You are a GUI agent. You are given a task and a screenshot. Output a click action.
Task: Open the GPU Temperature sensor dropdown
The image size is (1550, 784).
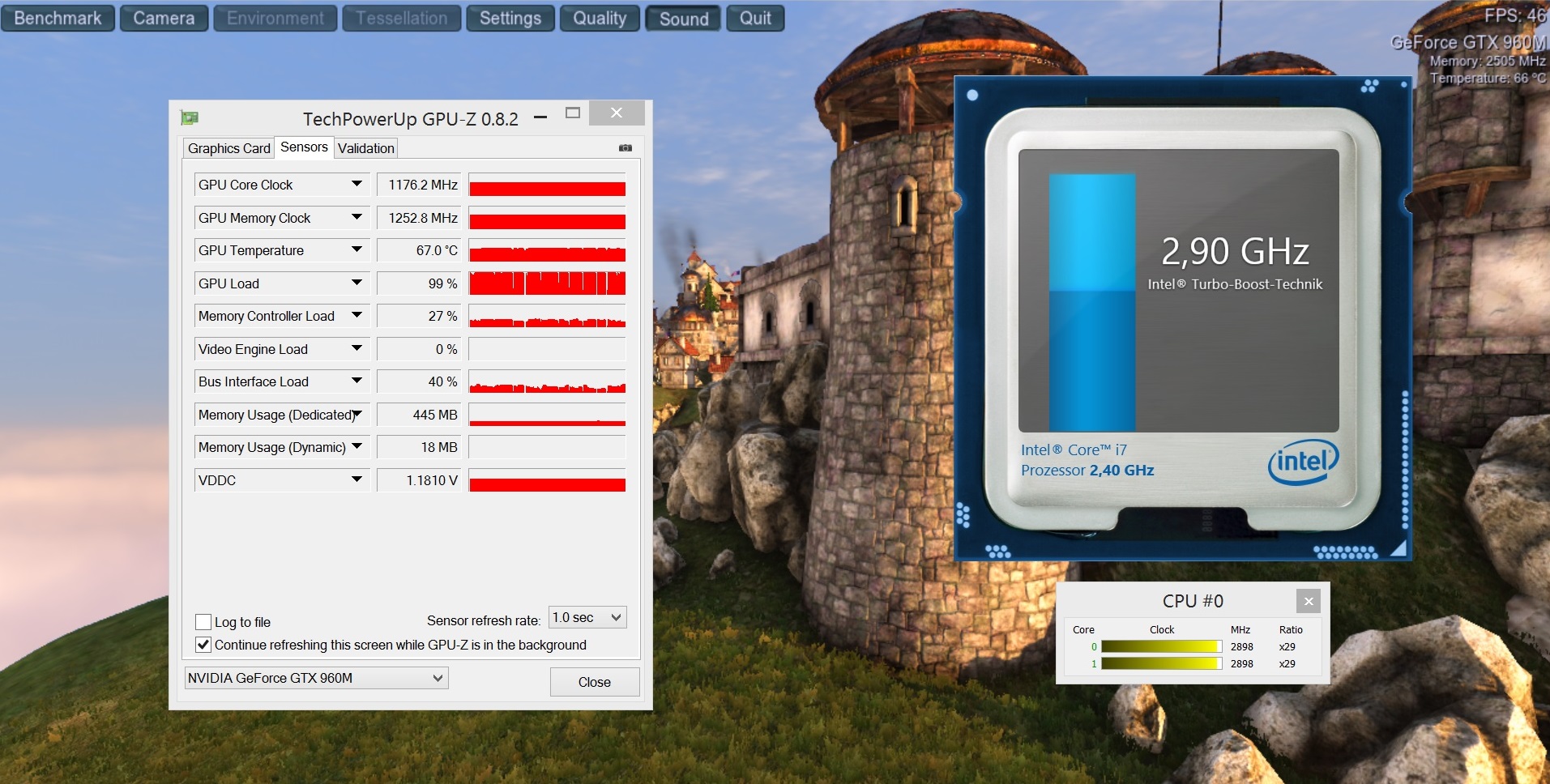pyautogui.click(x=357, y=250)
